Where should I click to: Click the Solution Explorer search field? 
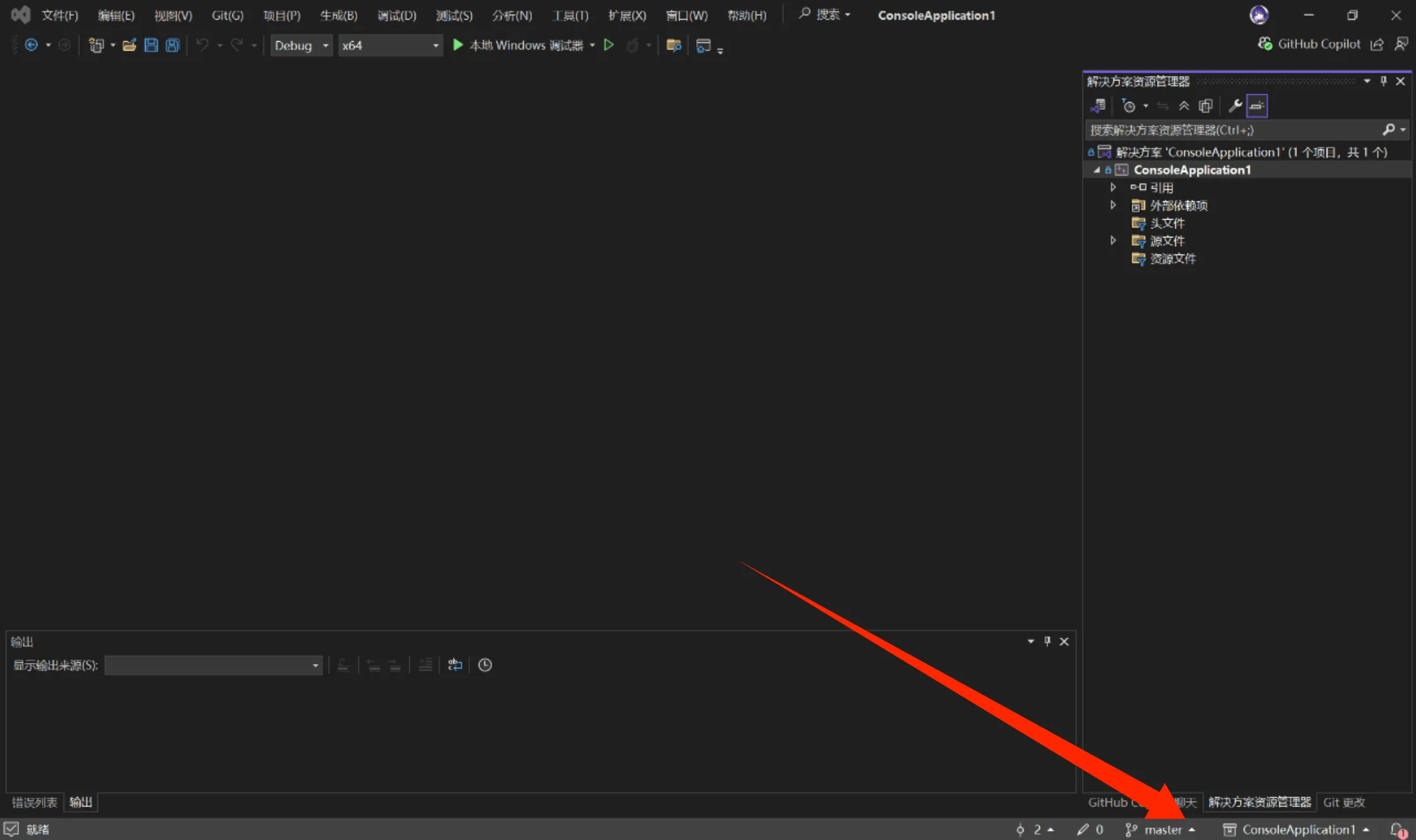click(x=1232, y=130)
